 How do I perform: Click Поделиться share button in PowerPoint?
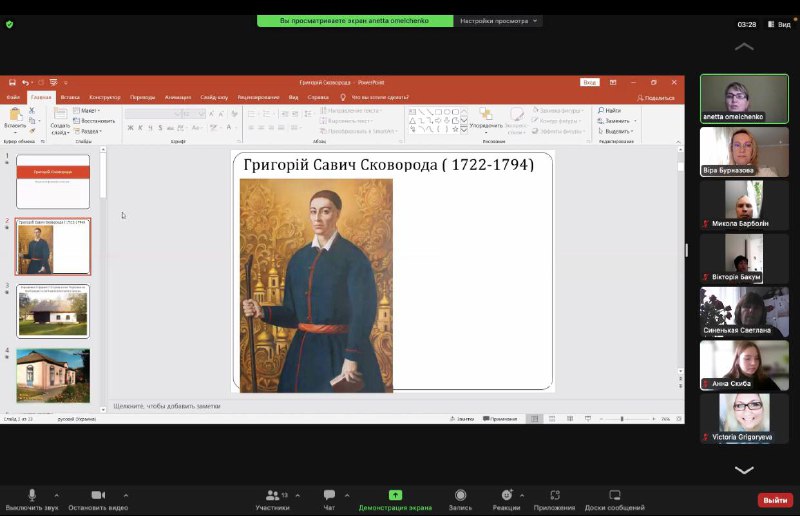(656, 97)
